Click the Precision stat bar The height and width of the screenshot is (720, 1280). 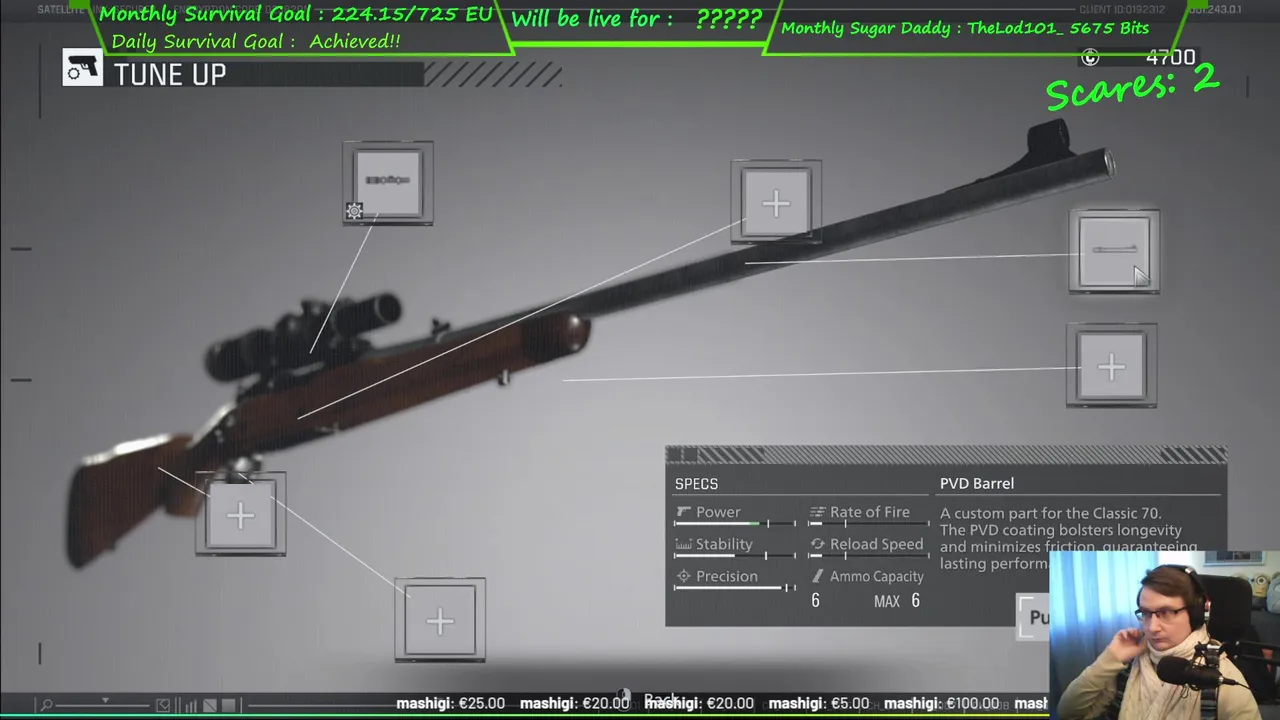tap(735, 588)
